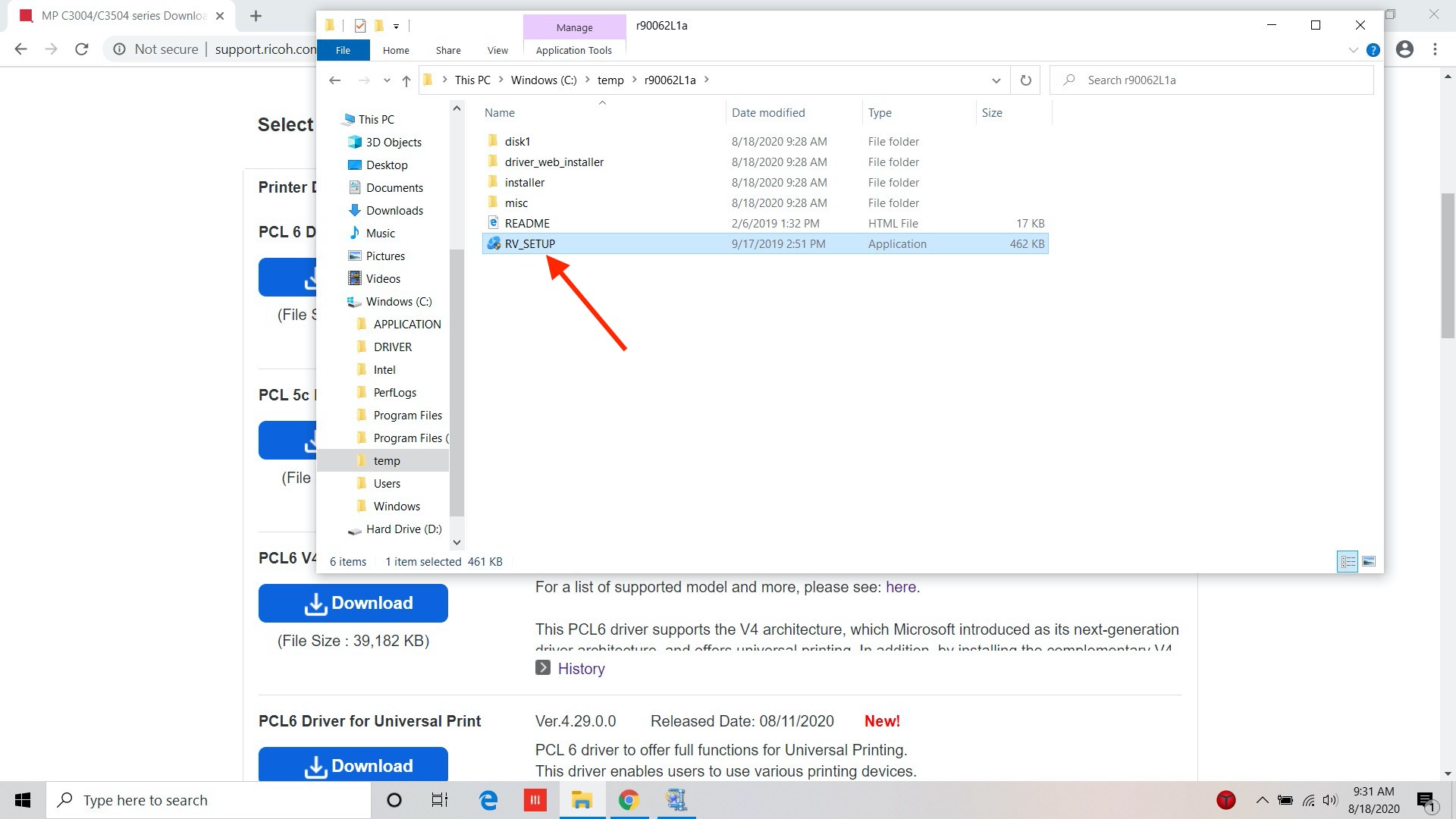Screen dimensions: 1456x819
Task: Open the View ribbon tab
Action: click(497, 50)
